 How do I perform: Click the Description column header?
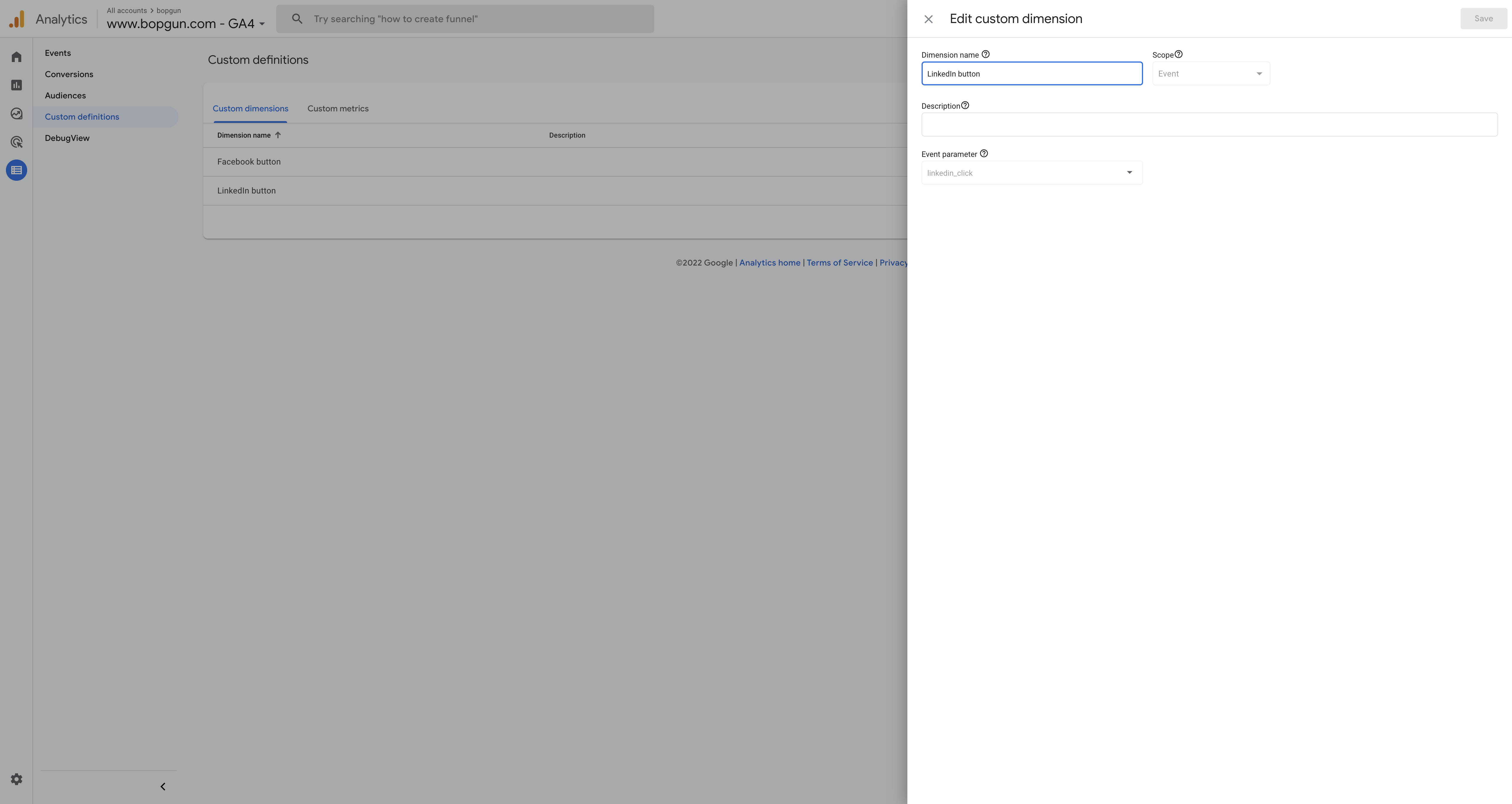pos(567,136)
